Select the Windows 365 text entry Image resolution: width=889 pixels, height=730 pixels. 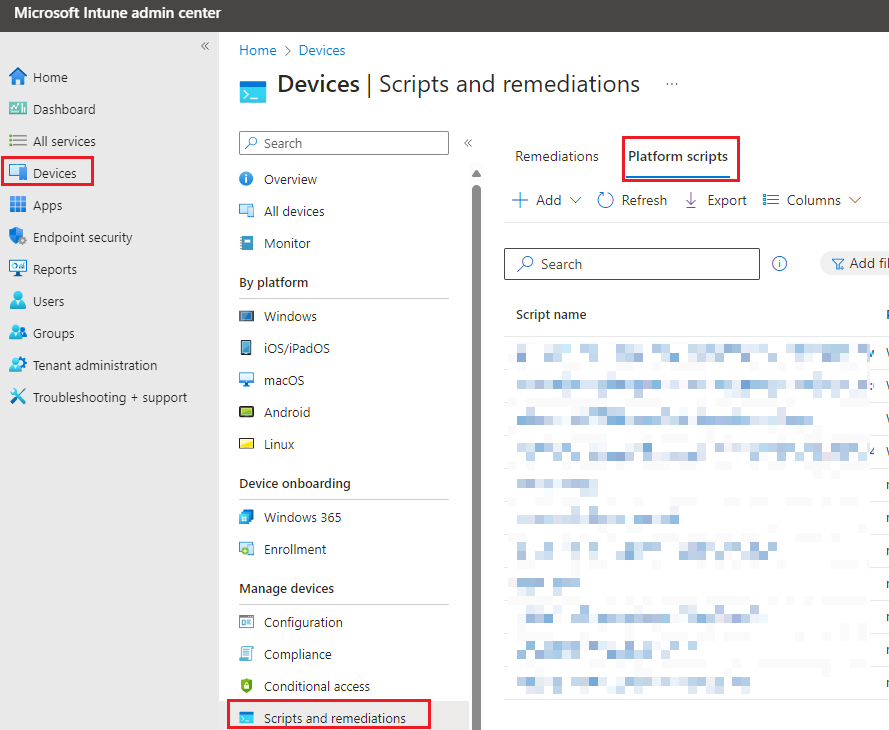(302, 517)
